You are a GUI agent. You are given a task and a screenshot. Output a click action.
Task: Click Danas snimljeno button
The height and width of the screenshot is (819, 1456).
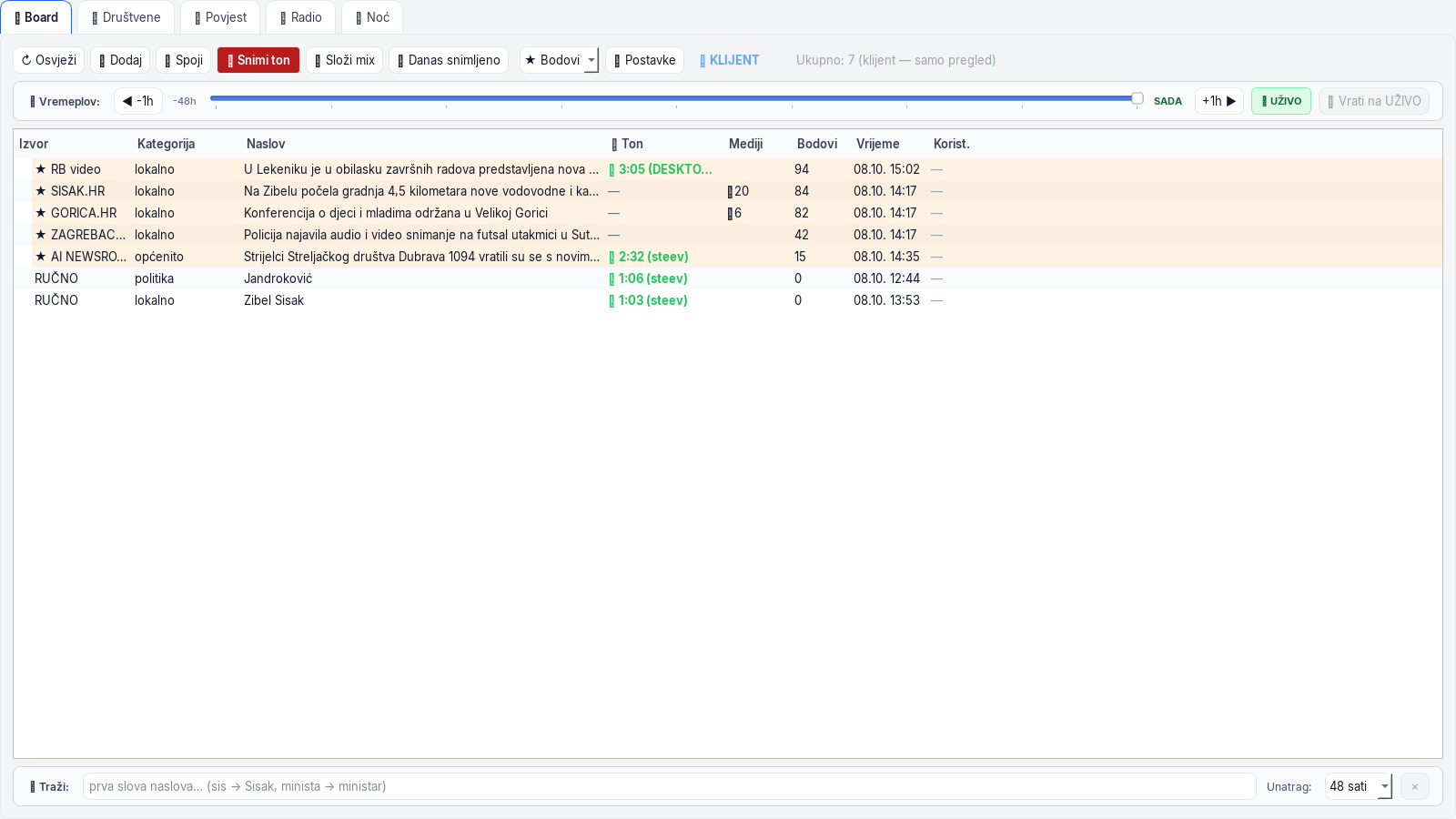[x=449, y=60]
